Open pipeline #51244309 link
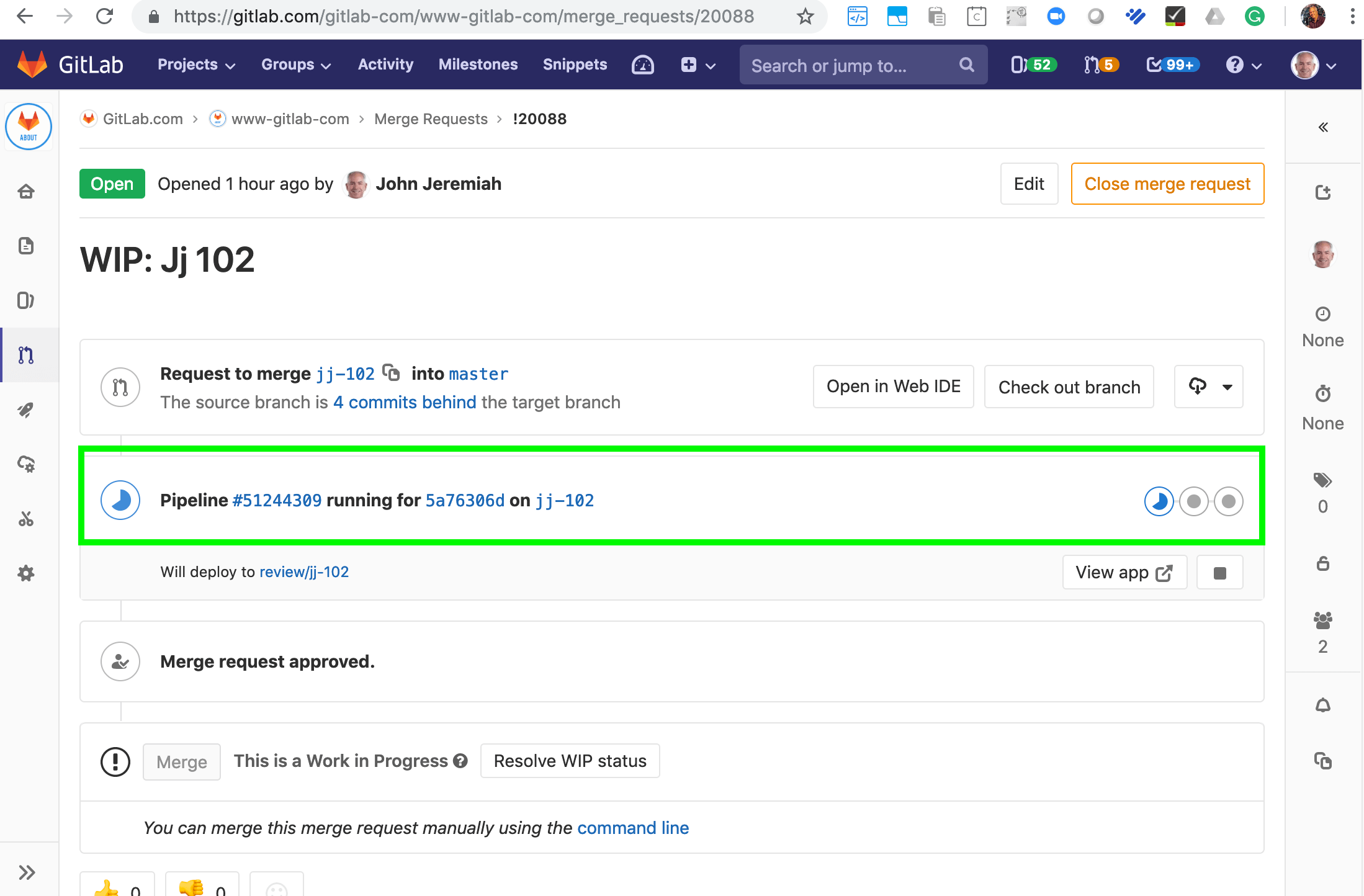 277,500
